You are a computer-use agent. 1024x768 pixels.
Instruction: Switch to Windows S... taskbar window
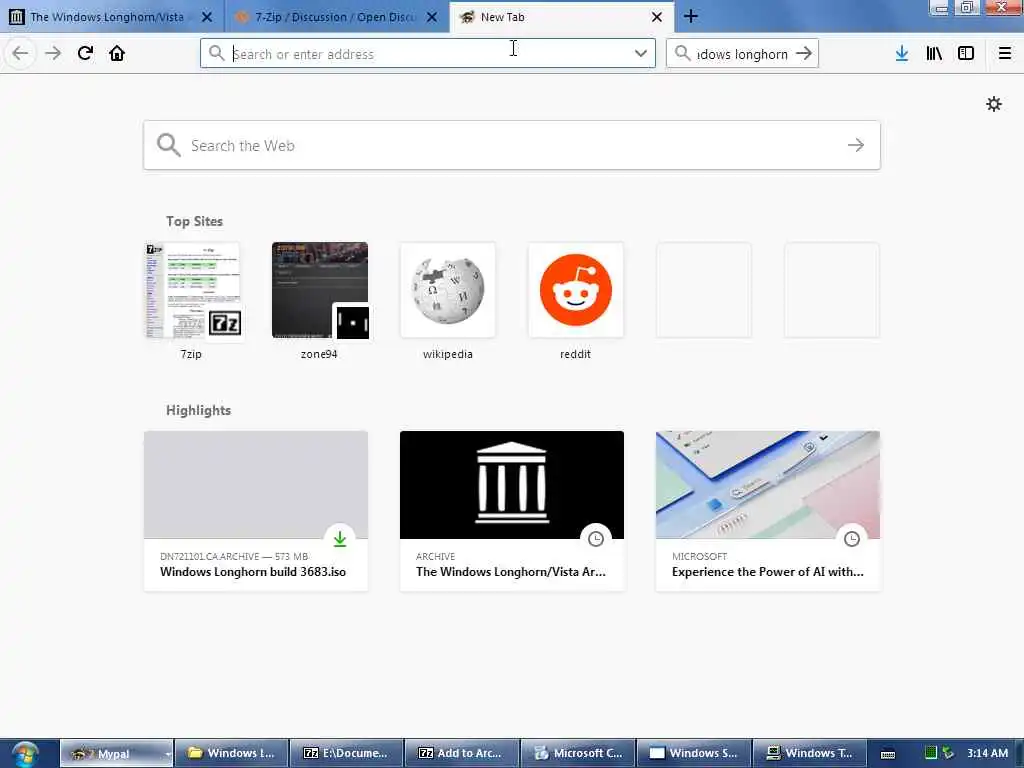coord(694,753)
